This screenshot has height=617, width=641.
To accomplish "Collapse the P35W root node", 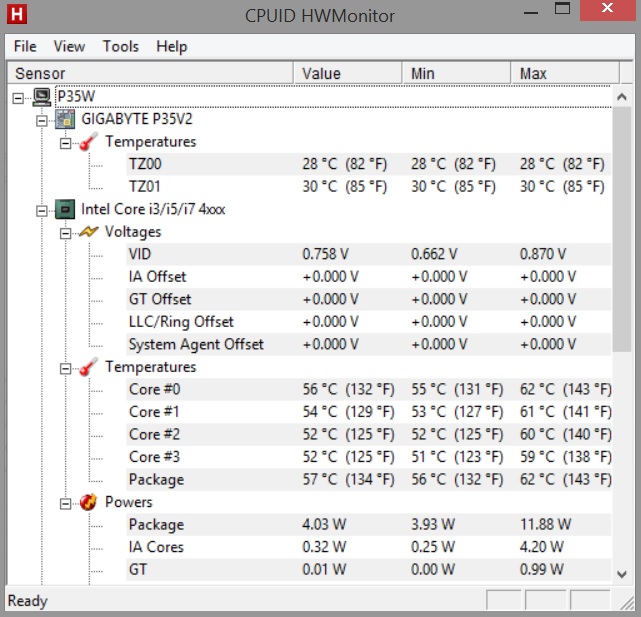I will click(x=18, y=98).
